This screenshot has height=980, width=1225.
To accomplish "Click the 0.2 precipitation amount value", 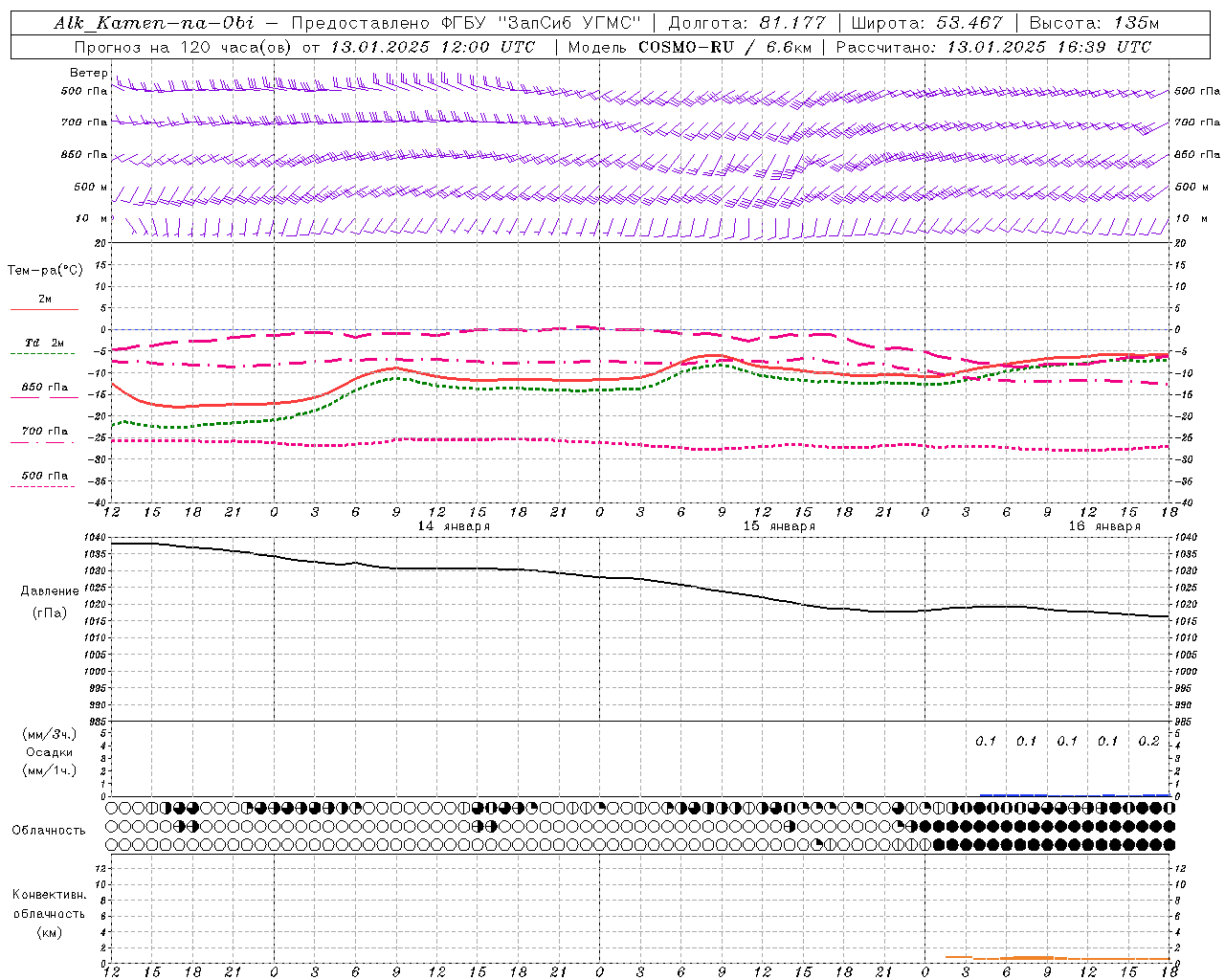I will point(1148,742).
